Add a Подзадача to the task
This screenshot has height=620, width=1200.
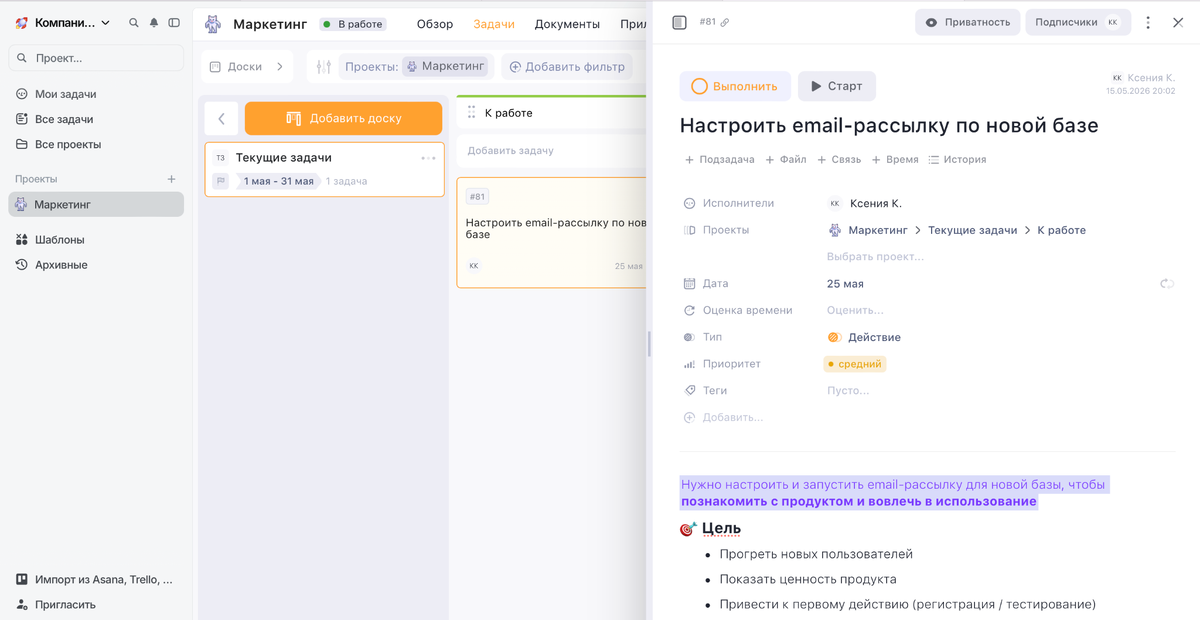719,159
